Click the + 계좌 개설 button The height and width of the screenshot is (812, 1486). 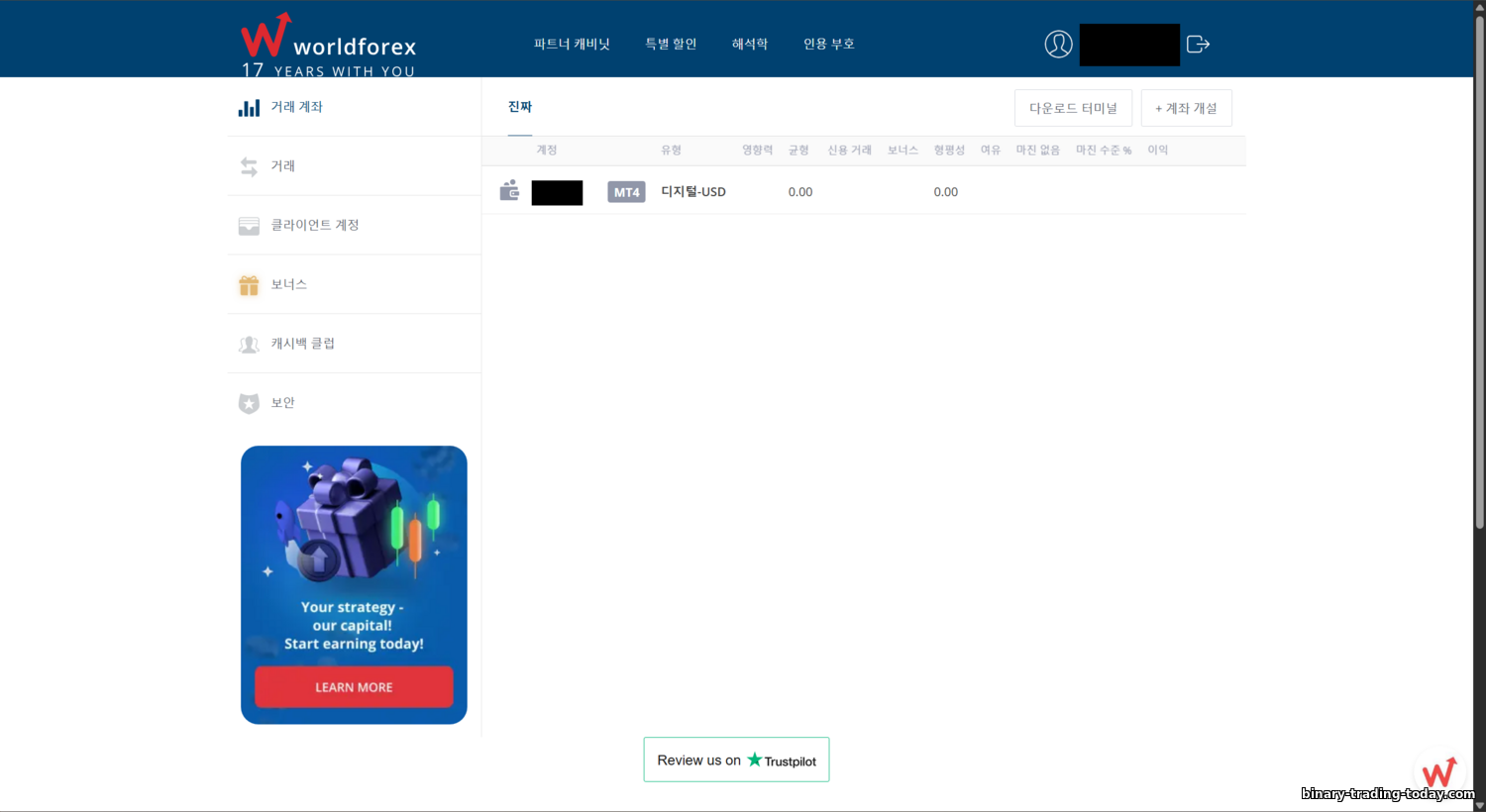(1186, 108)
